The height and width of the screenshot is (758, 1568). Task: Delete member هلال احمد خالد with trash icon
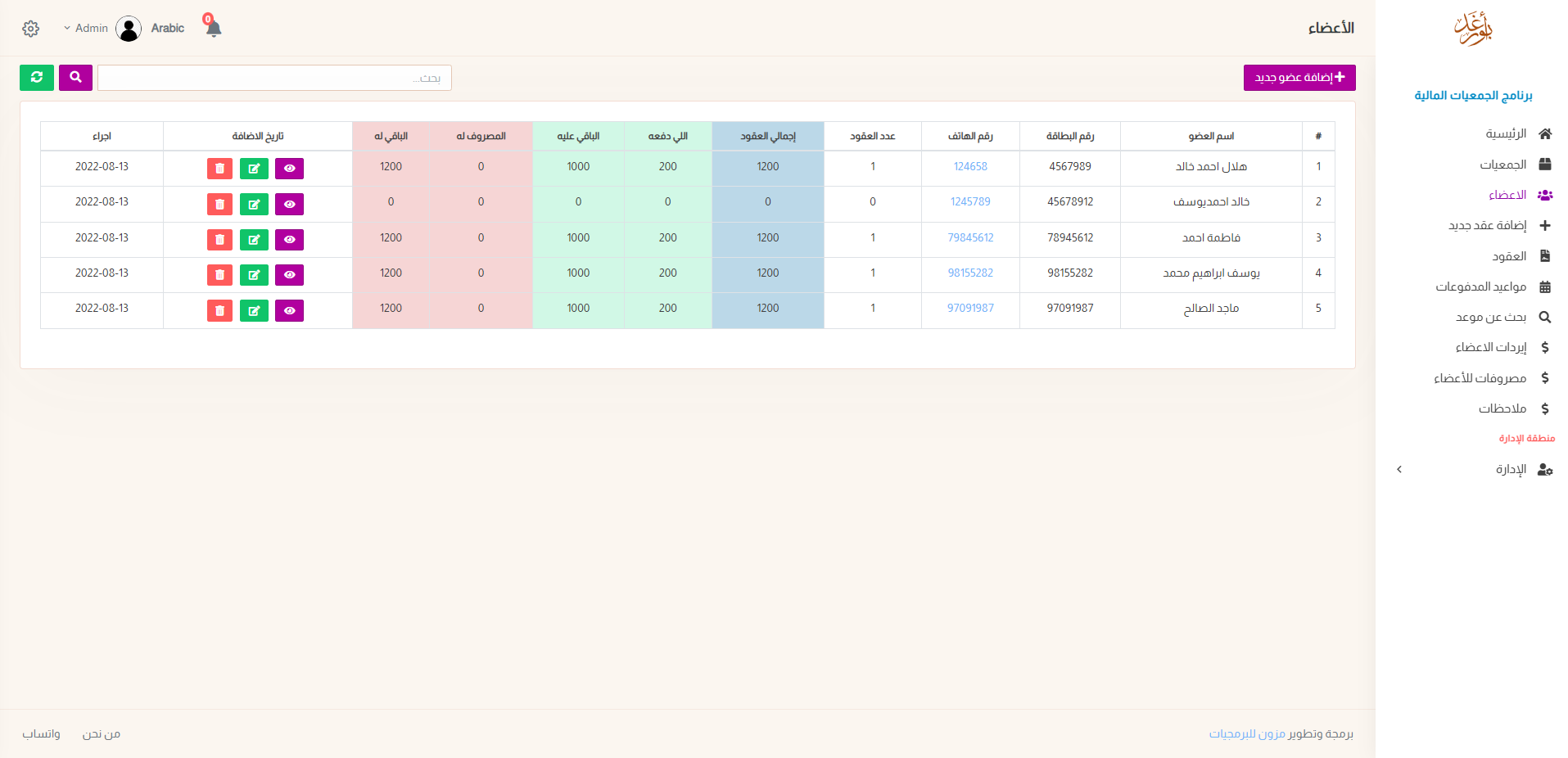tap(219, 169)
